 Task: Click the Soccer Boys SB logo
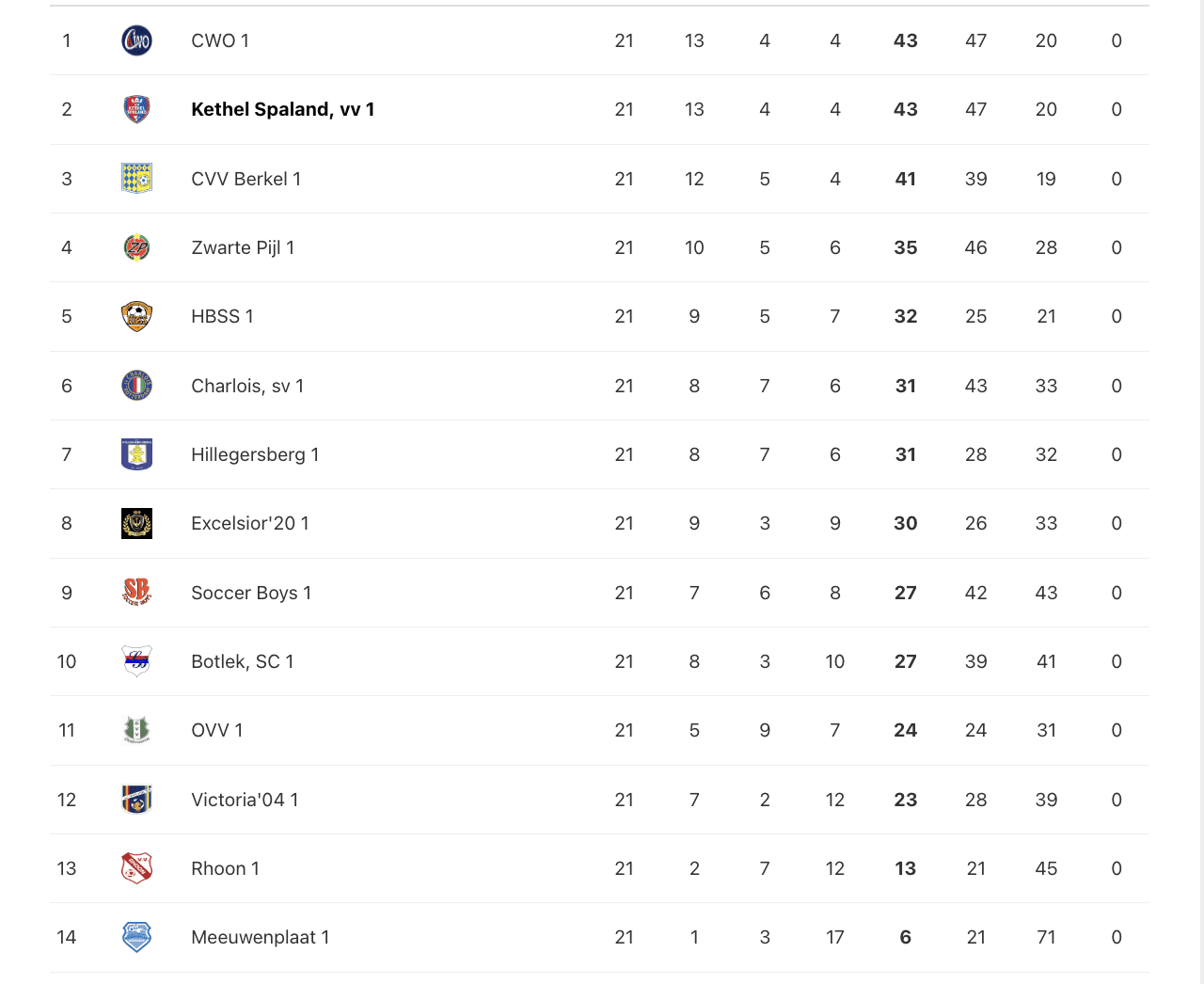click(136, 592)
